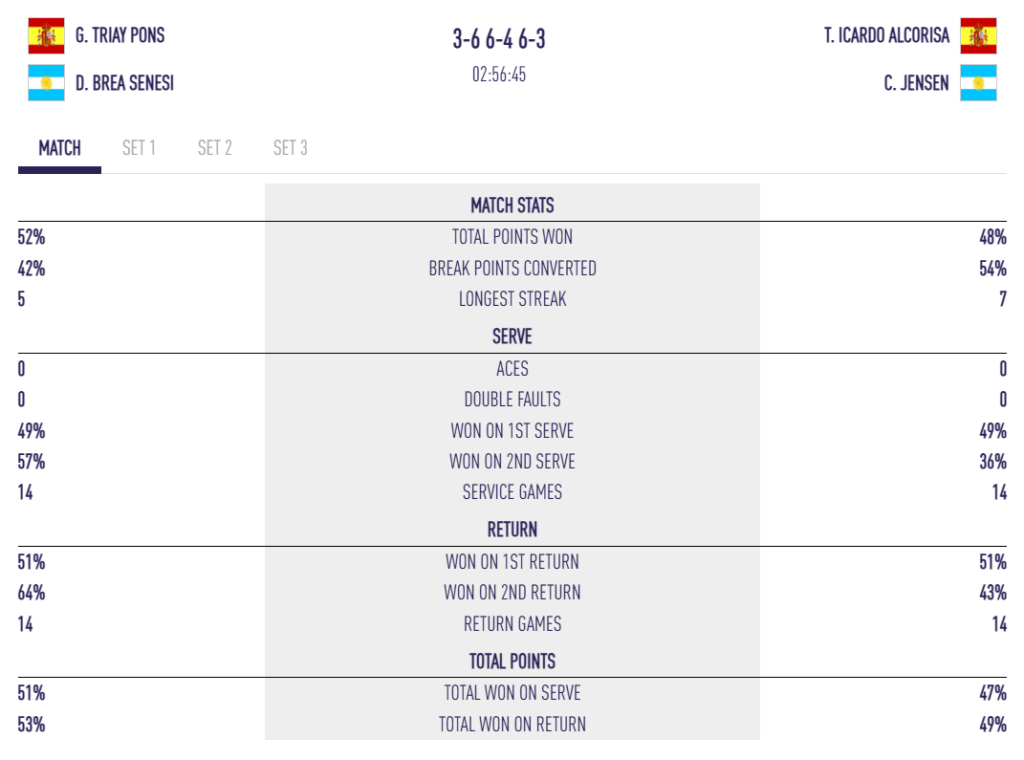Screen dimensions: 1024x760
Task: Click the Argentine flag beside C. Jensen
Action: pos(978,83)
